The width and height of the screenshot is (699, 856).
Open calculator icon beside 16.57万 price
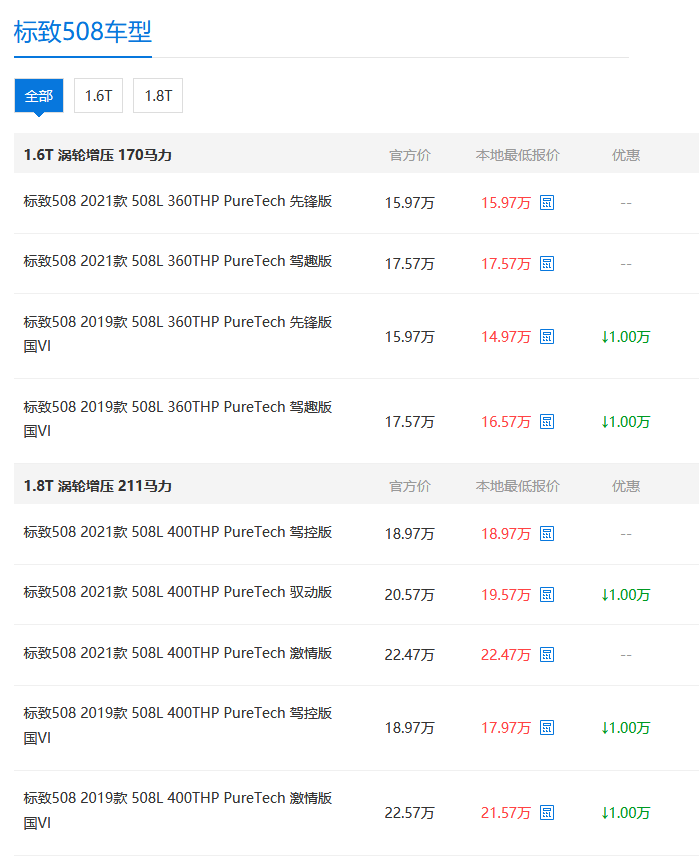pos(547,421)
